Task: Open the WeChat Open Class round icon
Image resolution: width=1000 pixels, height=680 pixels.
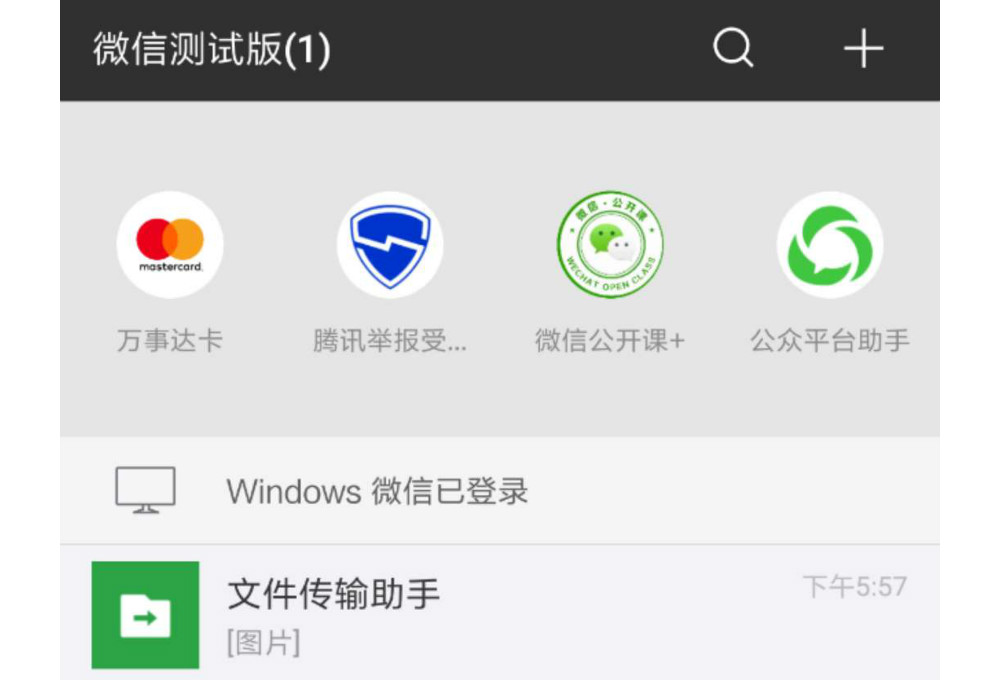Action: click(610, 244)
